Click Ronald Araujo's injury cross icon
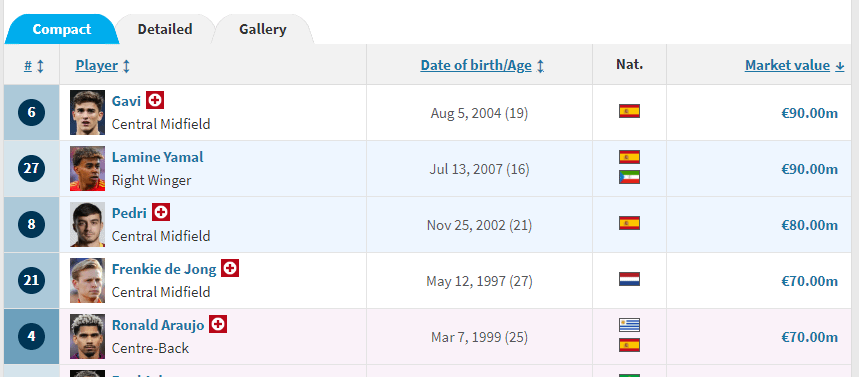This screenshot has height=377, width=859. [x=218, y=324]
